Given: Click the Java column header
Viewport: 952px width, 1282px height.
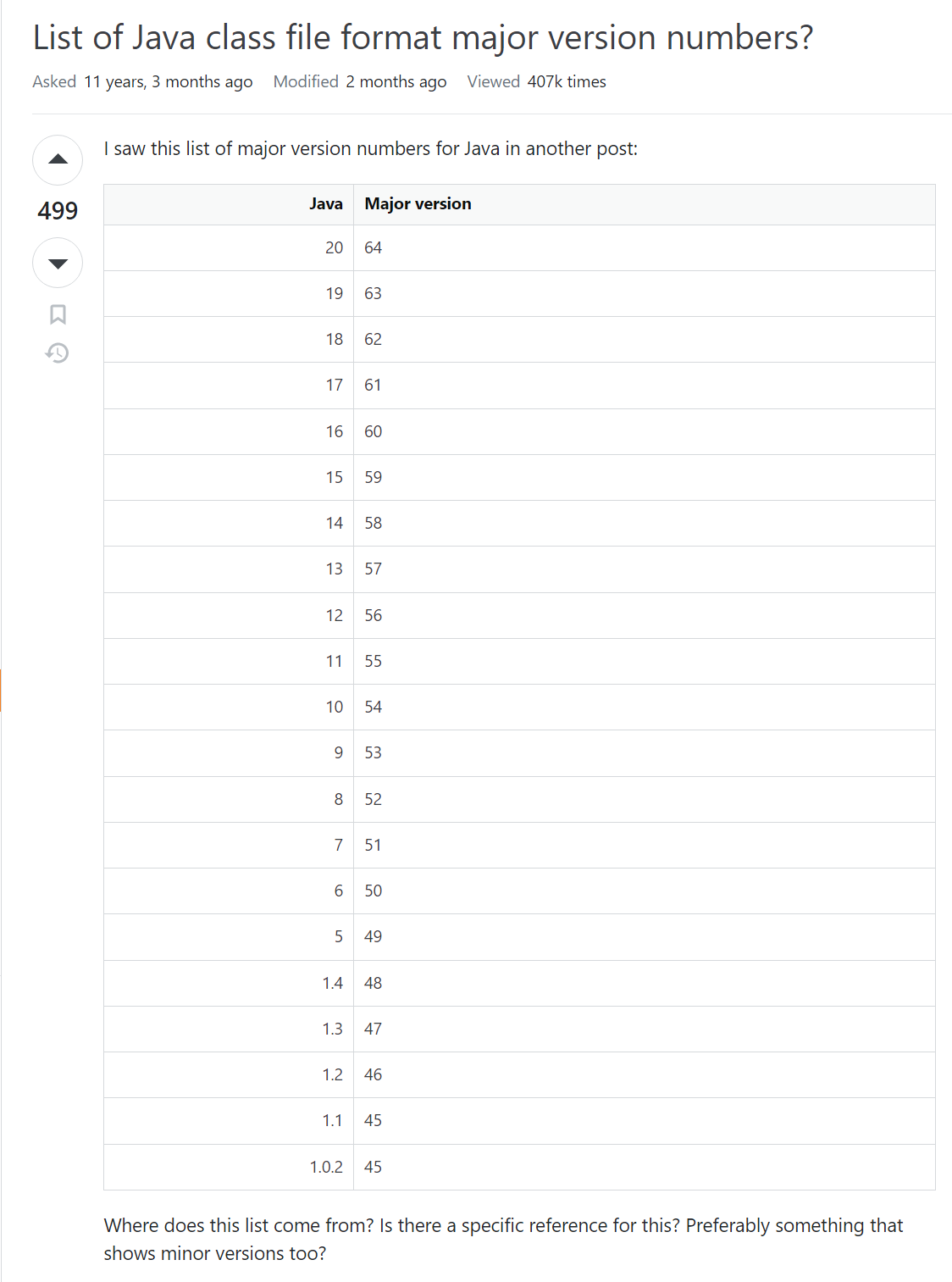Looking at the screenshot, I should pyautogui.click(x=325, y=204).
